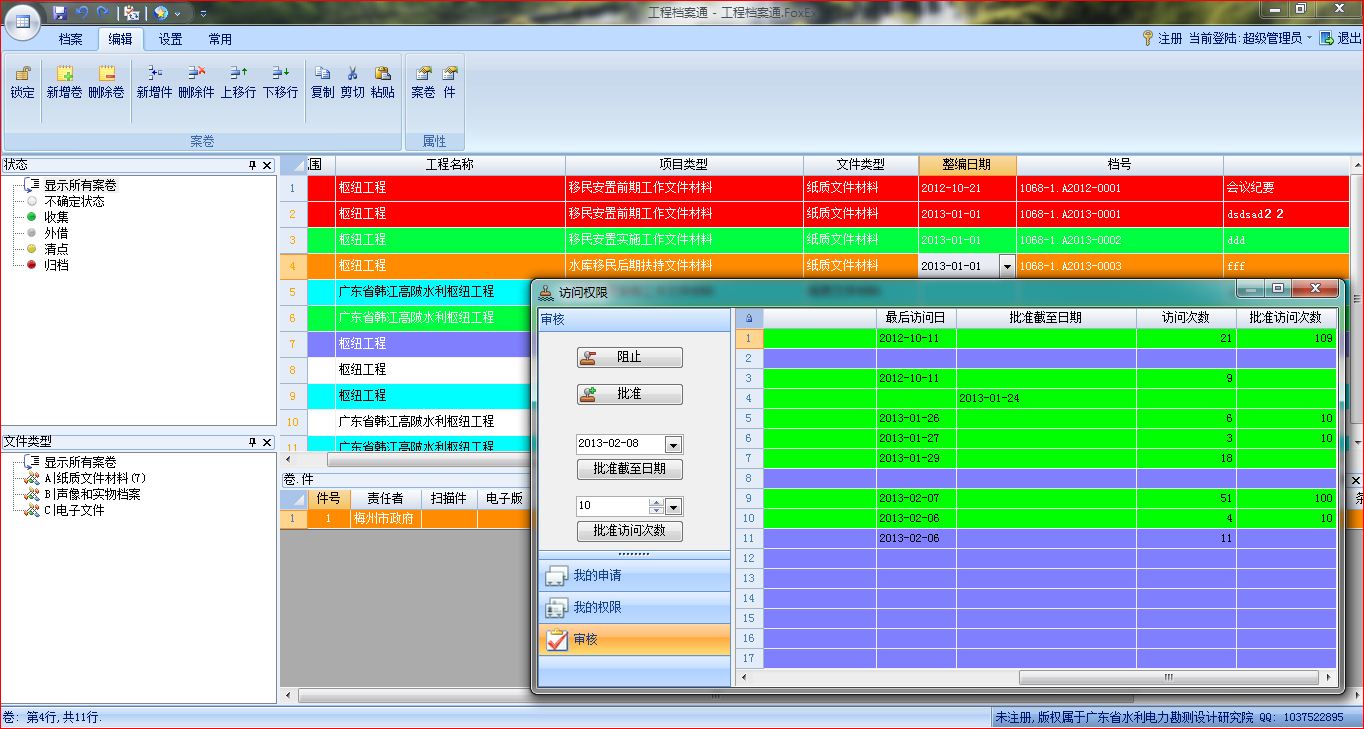Click the 退出 exit button

pyautogui.click(x=1340, y=38)
